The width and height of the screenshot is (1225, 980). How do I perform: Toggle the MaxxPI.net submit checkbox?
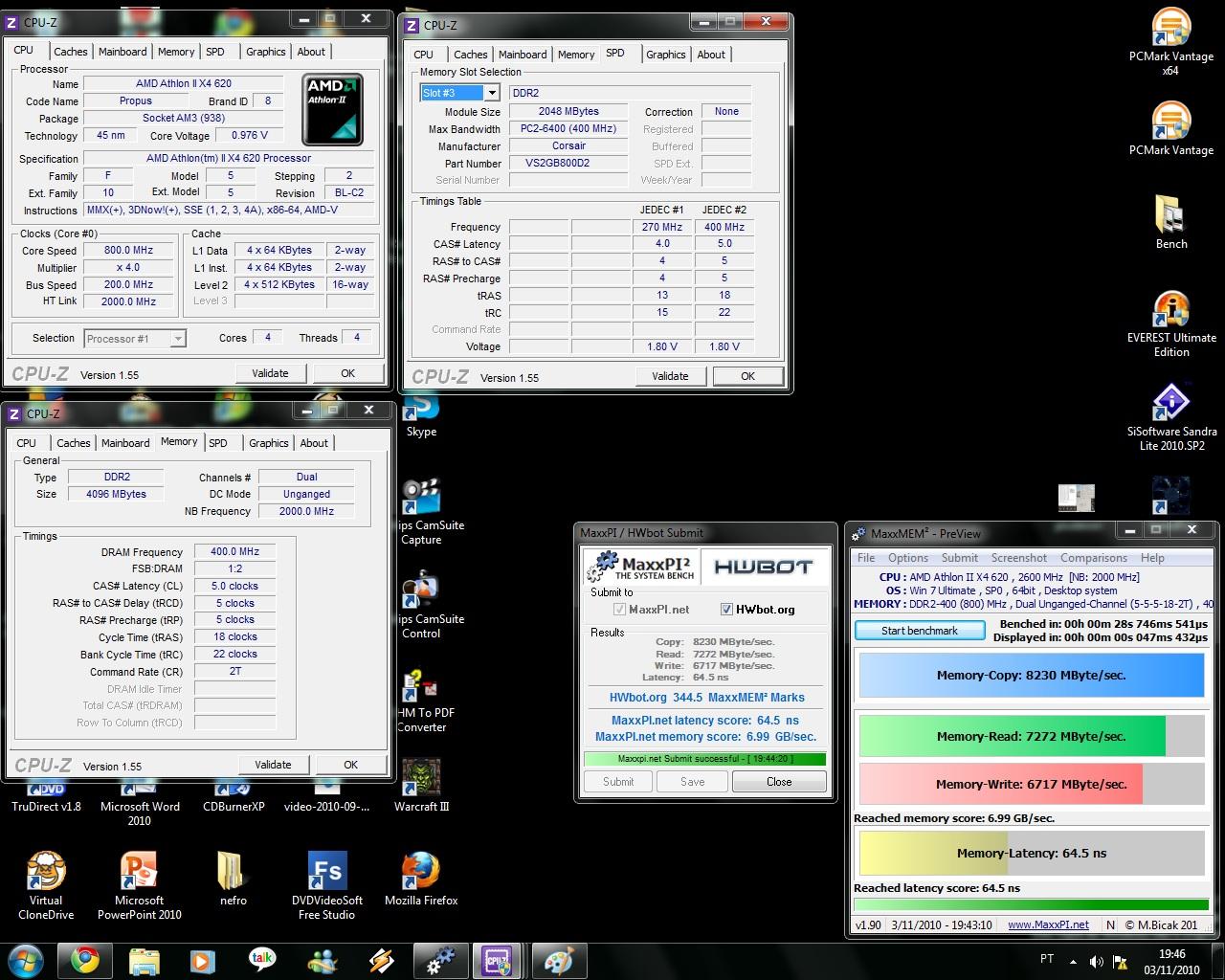coord(619,610)
